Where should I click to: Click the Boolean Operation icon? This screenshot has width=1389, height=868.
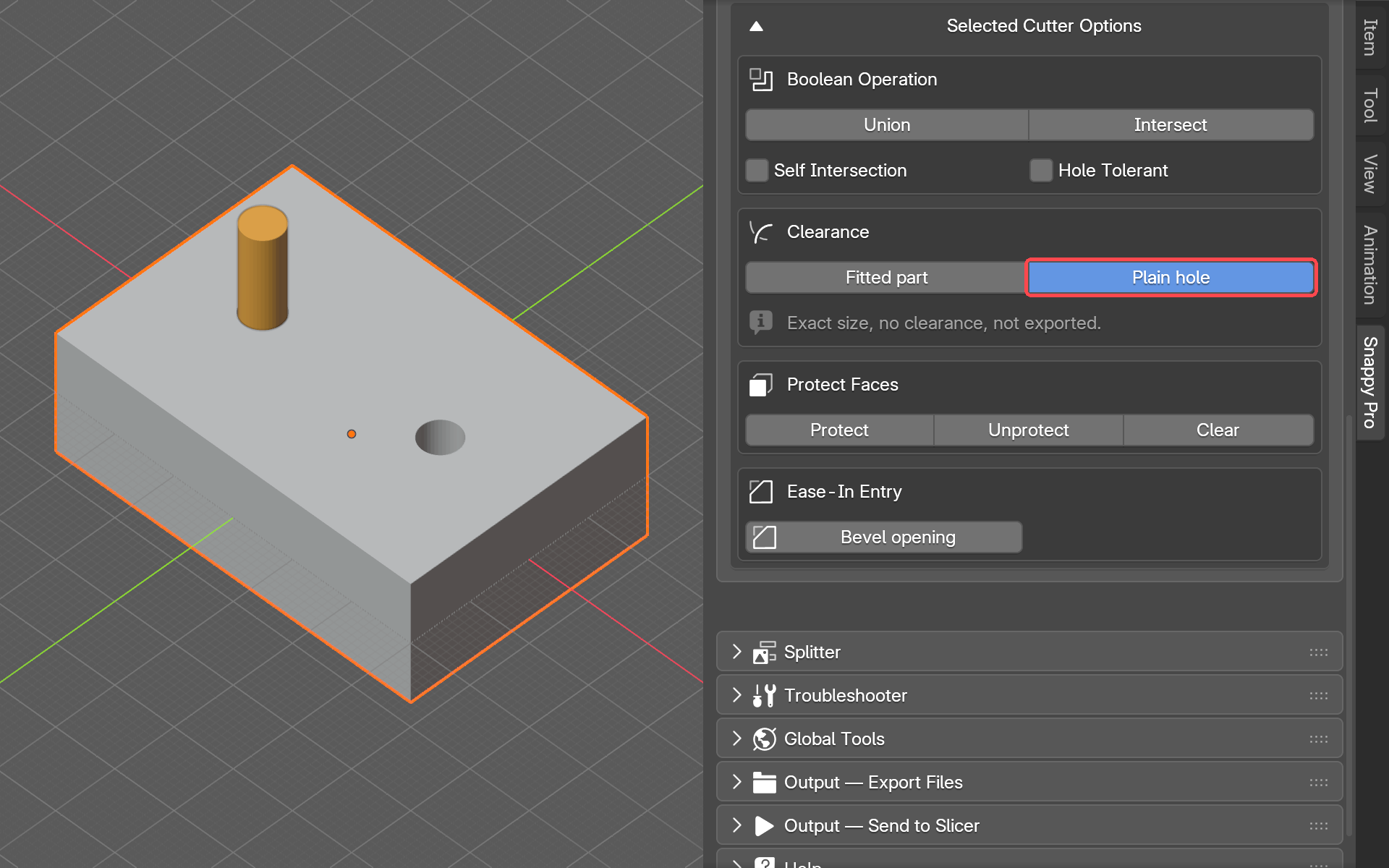(x=761, y=80)
